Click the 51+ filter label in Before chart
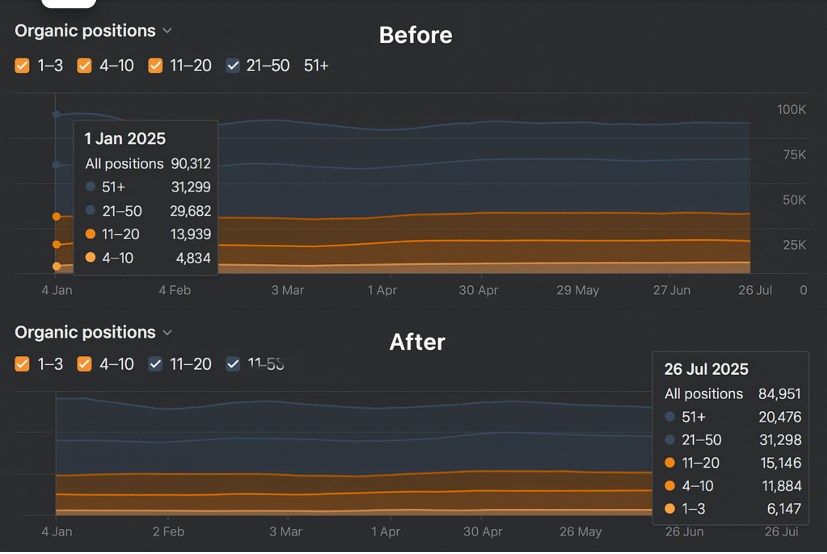This screenshot has height=554, width=827. click(x=316, y=66)
